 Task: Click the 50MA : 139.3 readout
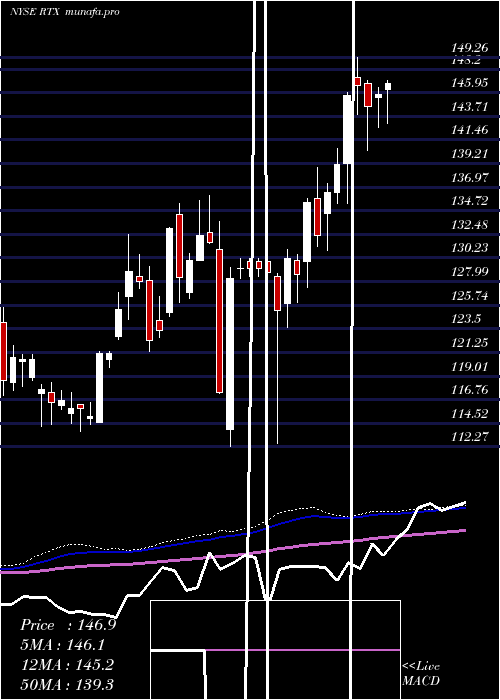[x=68, y=684]
